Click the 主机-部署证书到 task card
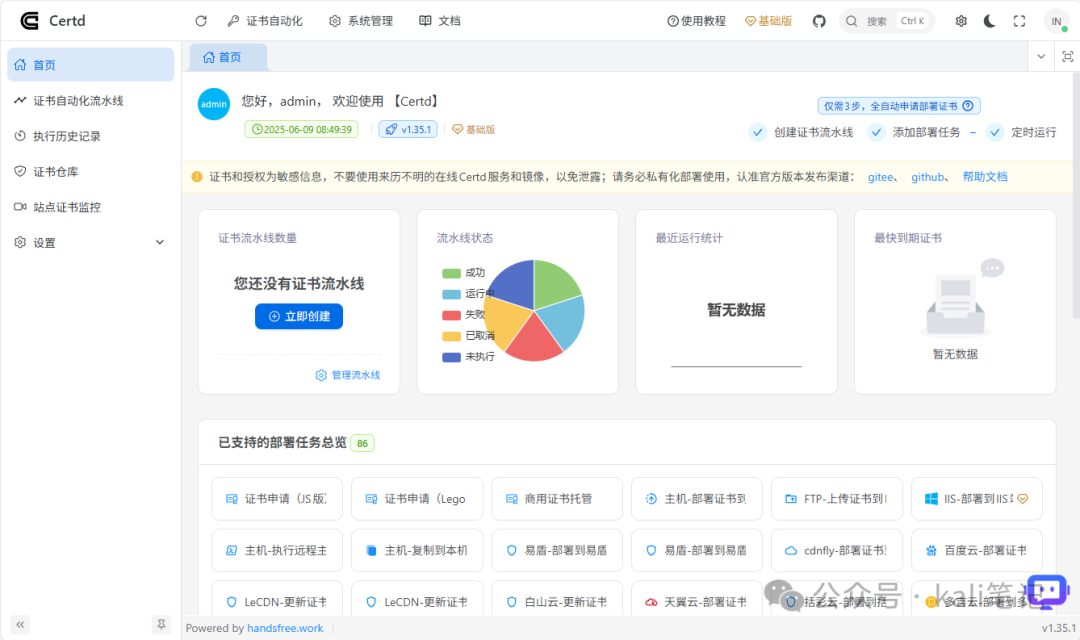 [696, 499]
